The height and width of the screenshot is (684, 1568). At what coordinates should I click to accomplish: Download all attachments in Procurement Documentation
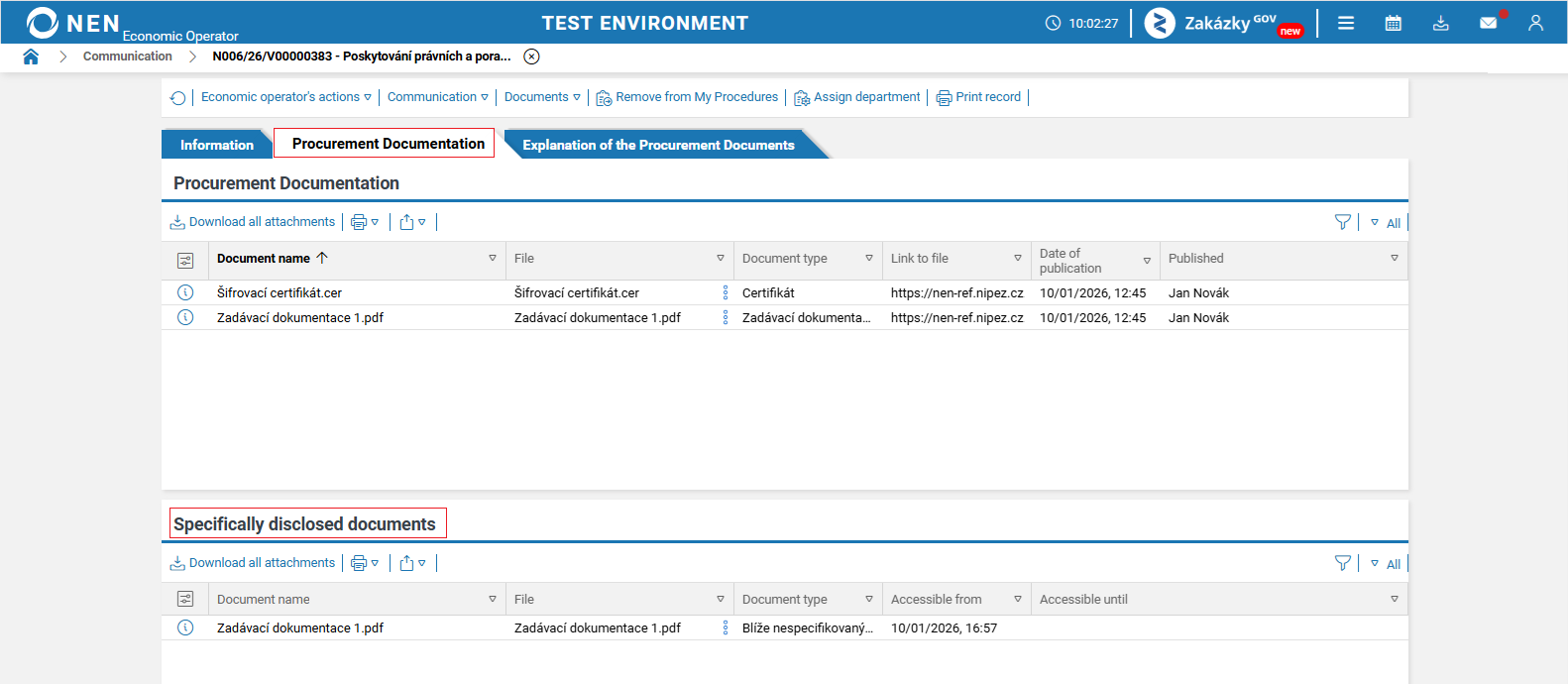point(253,222)
